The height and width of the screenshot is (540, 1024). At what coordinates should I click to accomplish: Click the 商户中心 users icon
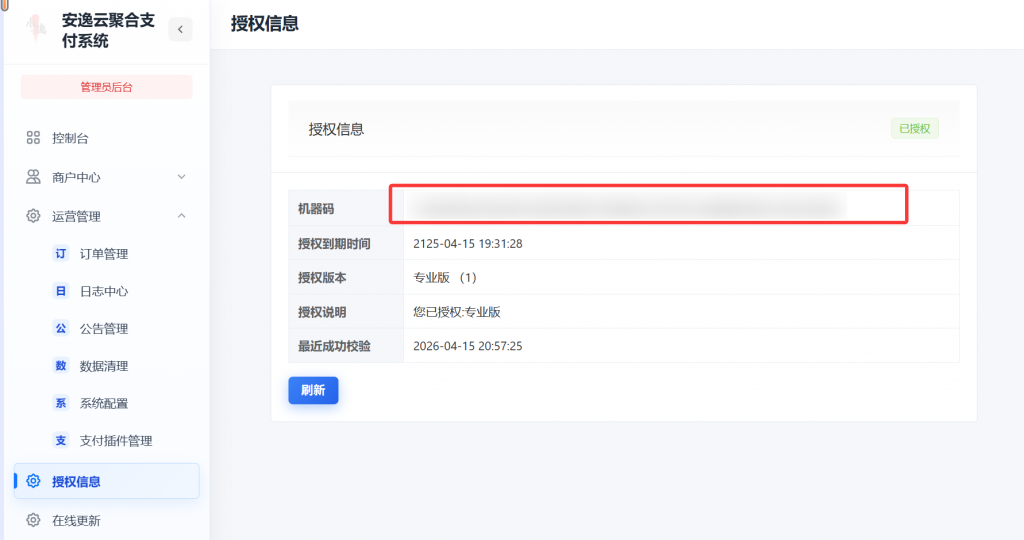[33, 177]
